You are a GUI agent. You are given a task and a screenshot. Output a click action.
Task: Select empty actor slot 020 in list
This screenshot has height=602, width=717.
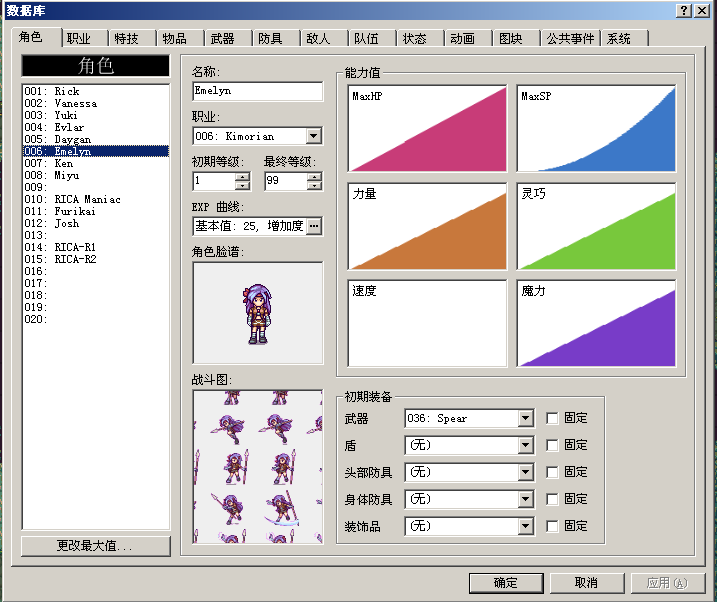[96, 320]
